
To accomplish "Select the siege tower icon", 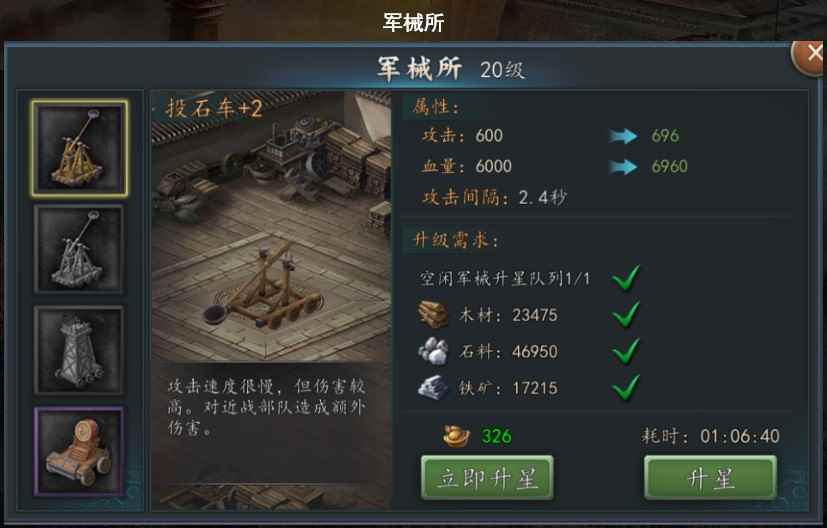I will pyautogui.click(x=79, y=350).
